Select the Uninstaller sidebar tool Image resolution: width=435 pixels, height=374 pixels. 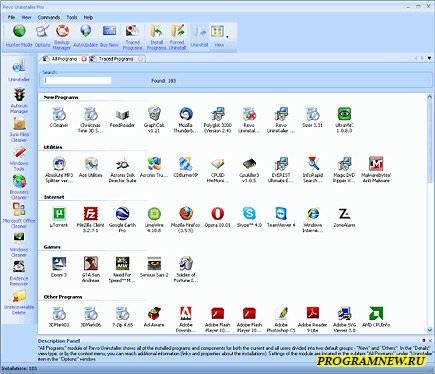19,70
